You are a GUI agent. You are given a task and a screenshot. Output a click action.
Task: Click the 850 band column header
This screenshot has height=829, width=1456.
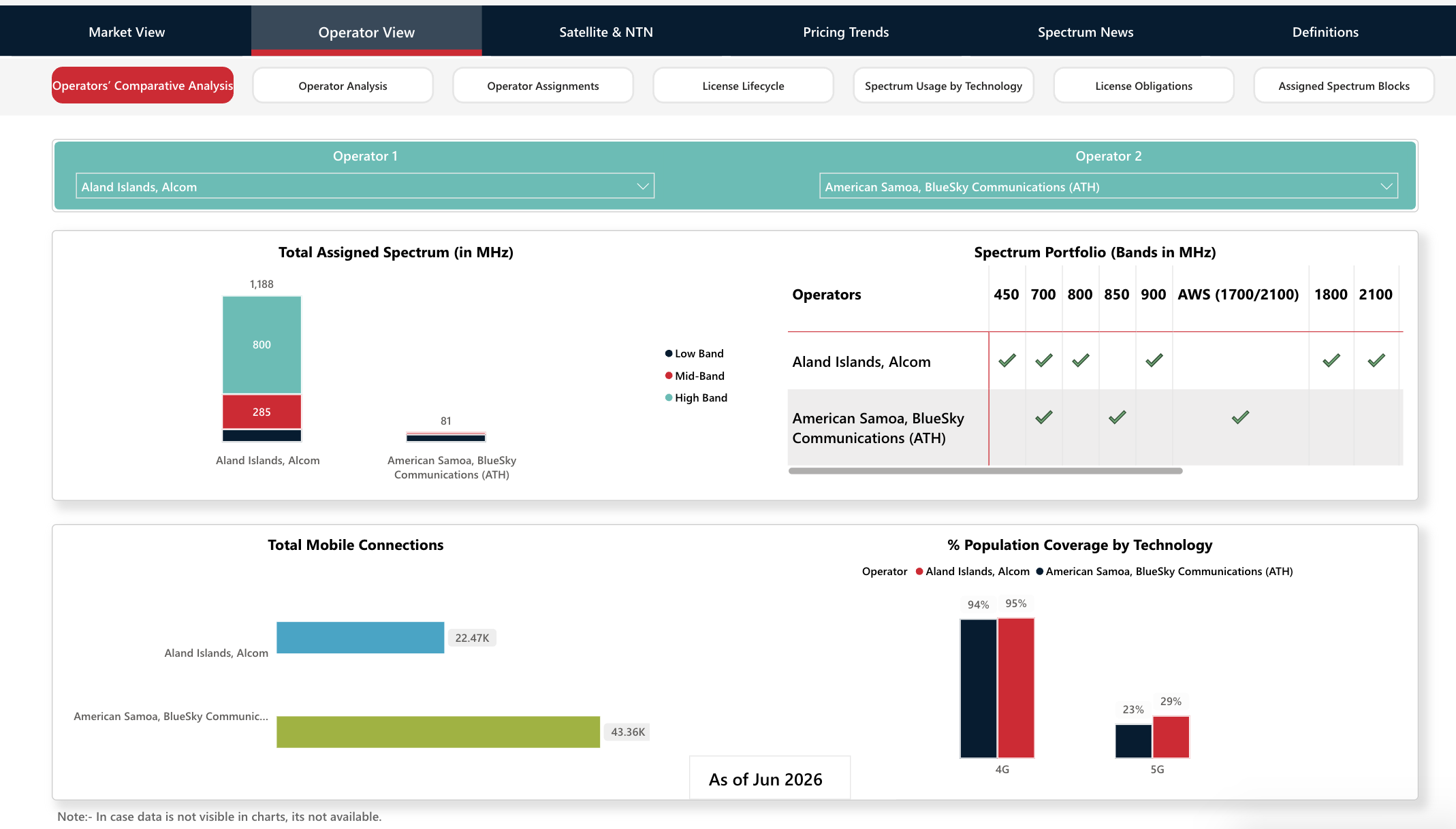click(1117, 295)
